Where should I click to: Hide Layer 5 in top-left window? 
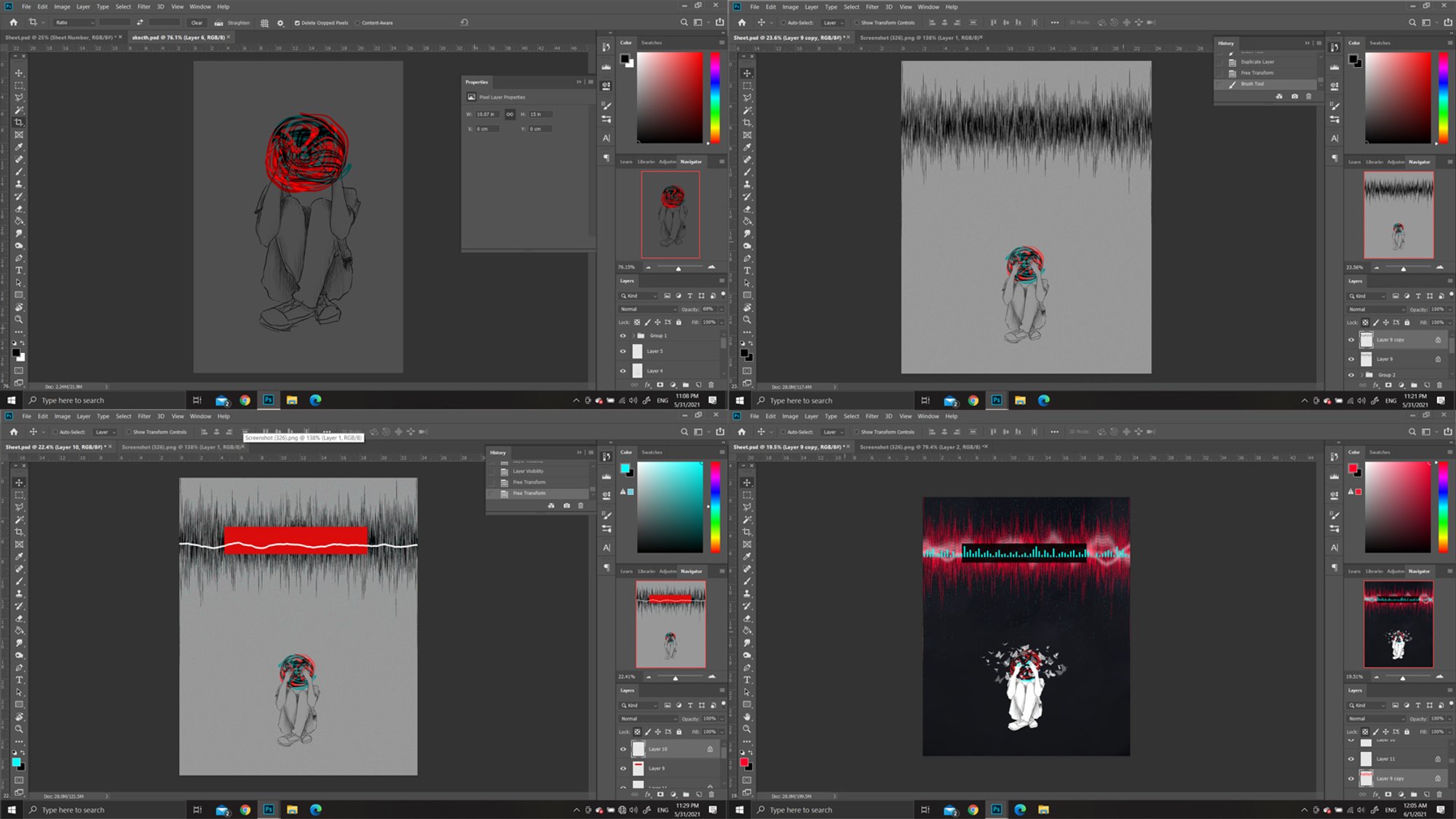(622, 351)
